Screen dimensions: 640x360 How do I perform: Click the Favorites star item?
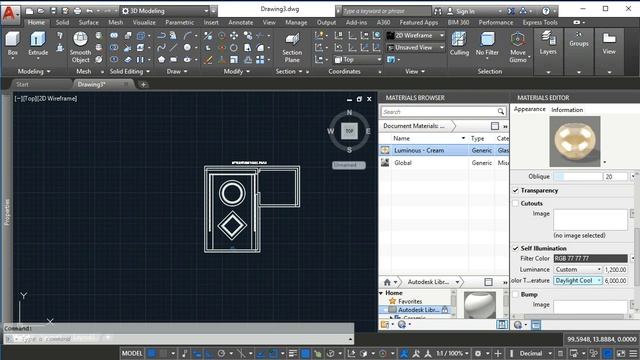[405, 301]
